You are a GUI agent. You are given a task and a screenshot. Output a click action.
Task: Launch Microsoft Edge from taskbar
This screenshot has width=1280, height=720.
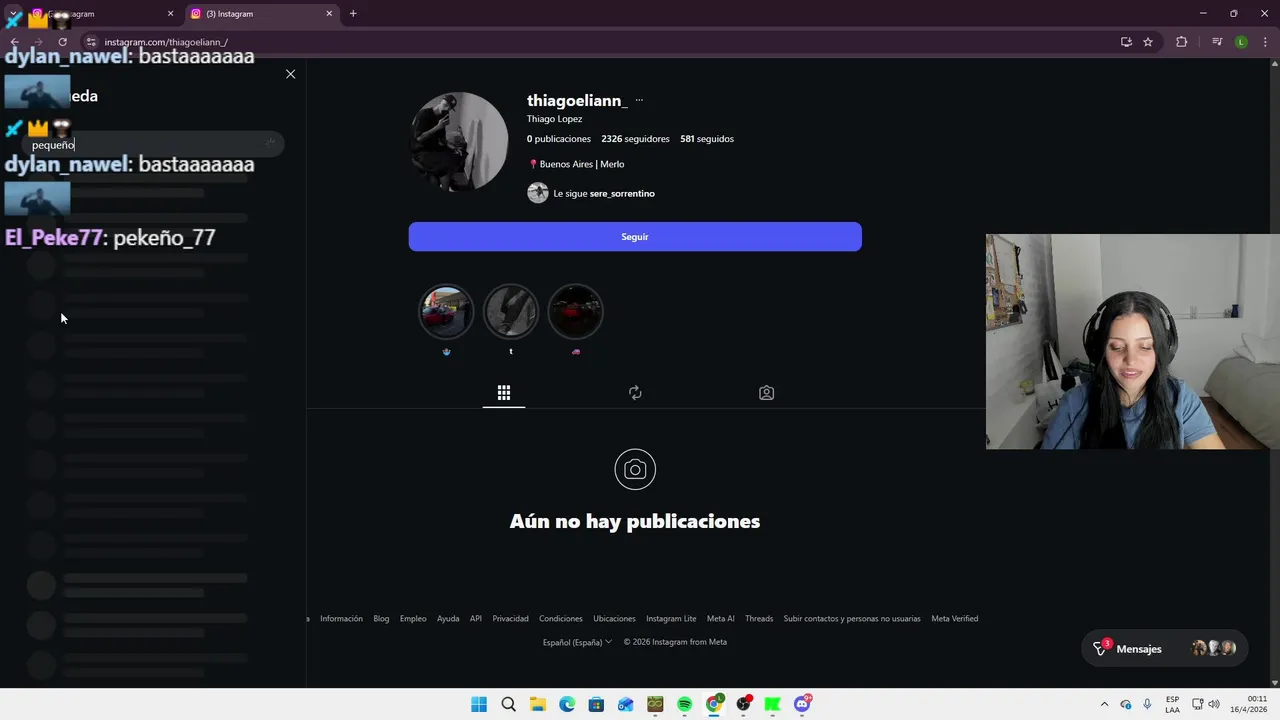tap(567, 704)
